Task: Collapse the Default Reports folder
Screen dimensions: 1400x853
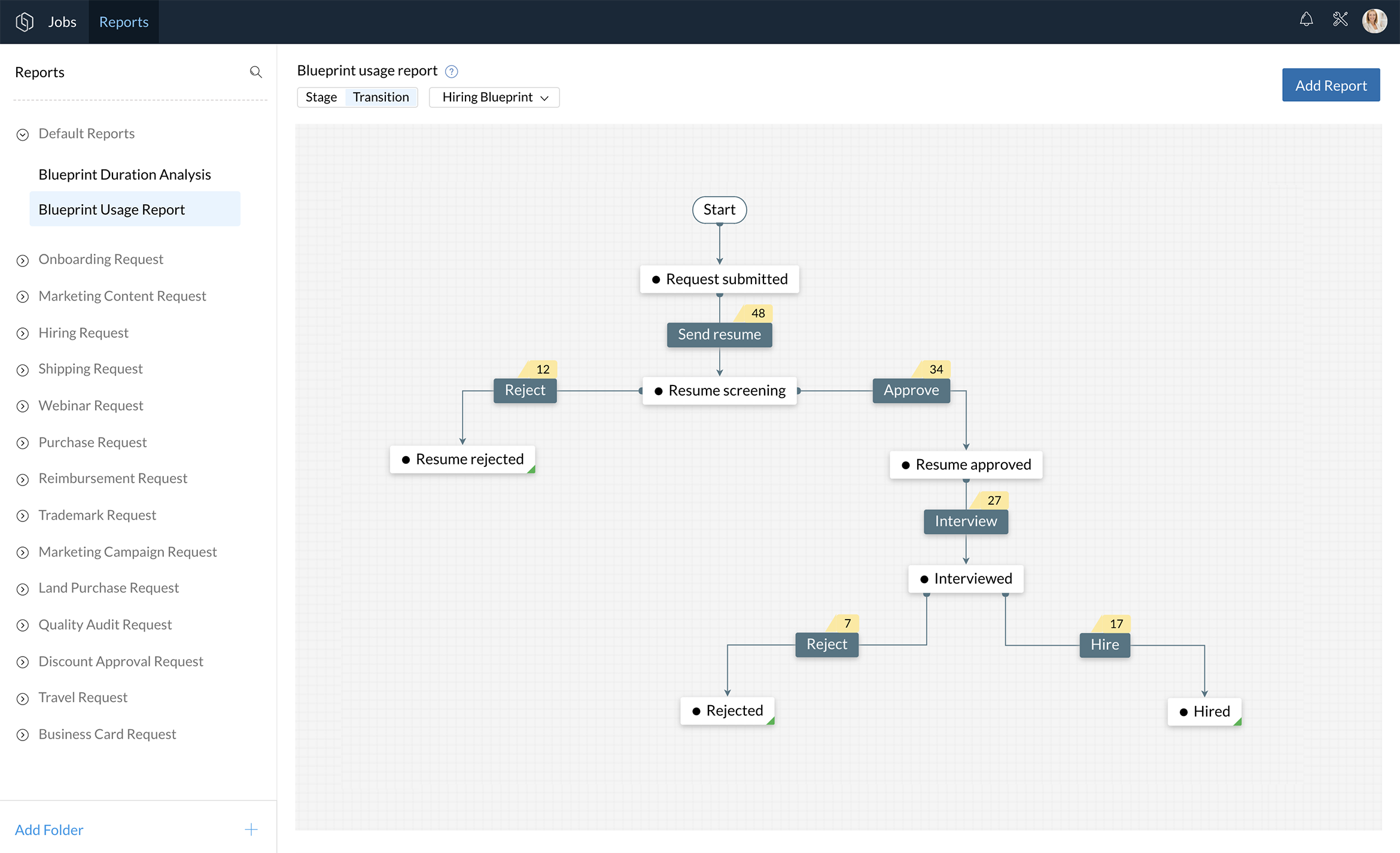Action: [23, 134]
